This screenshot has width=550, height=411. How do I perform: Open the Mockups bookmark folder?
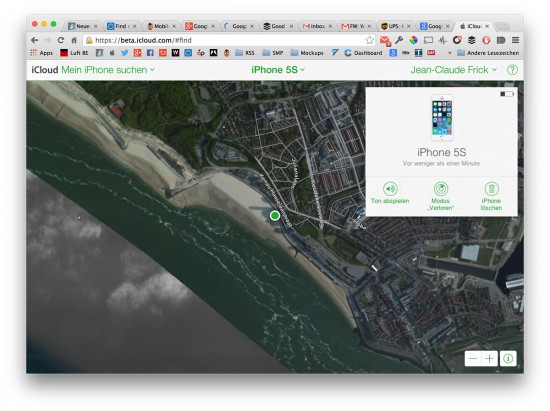click(307, 53)
